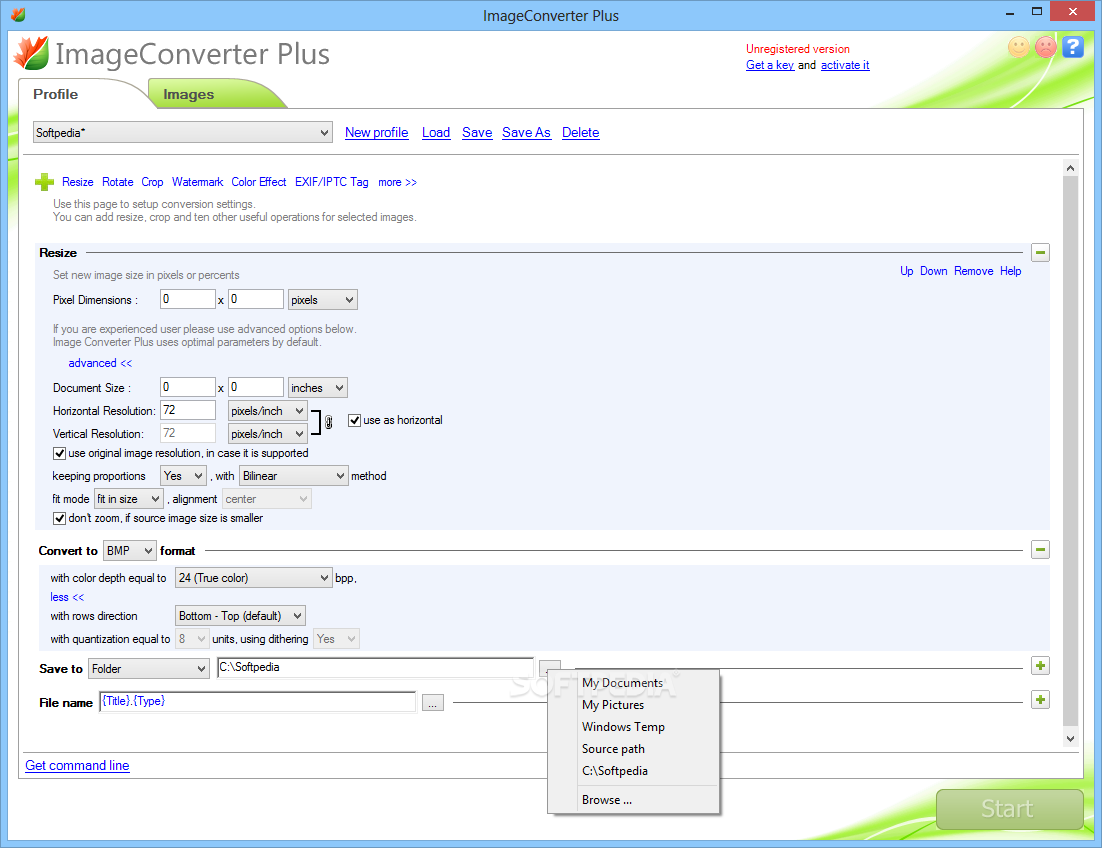Open the Bilinear method dropdown
Screen dimensions: 1102x848
point(294,476)
